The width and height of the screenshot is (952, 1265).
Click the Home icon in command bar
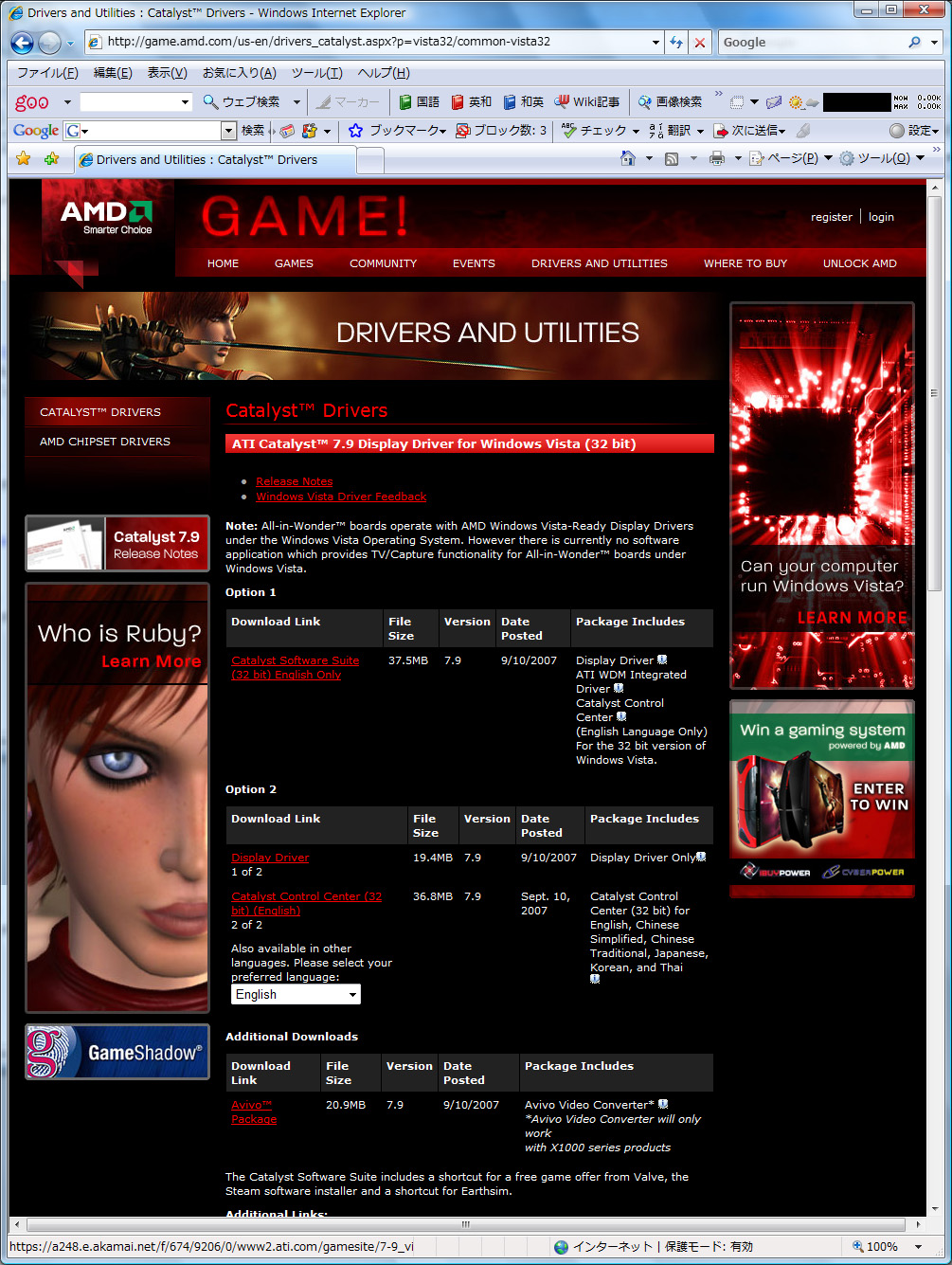point(627,158)
